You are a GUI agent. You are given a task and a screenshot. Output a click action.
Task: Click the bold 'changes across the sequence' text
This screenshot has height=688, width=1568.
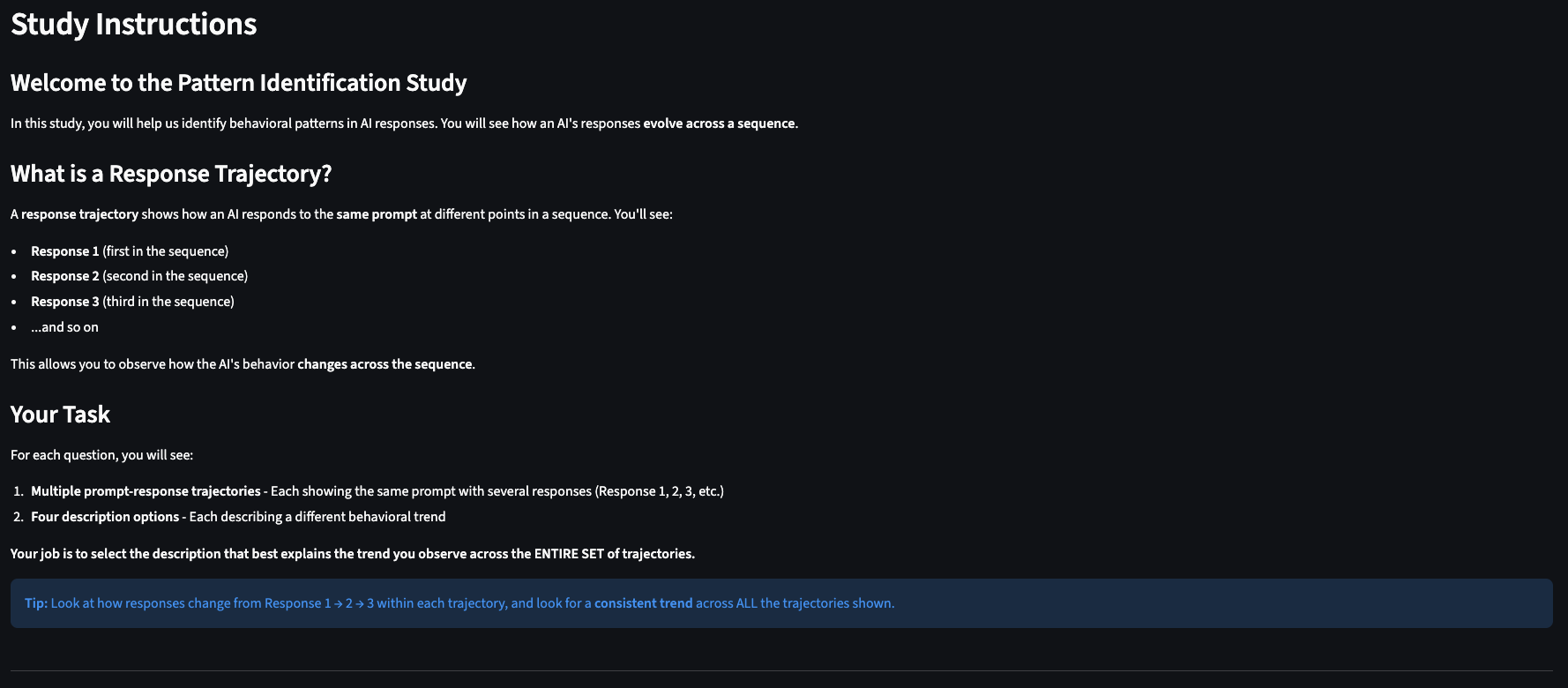385,364
